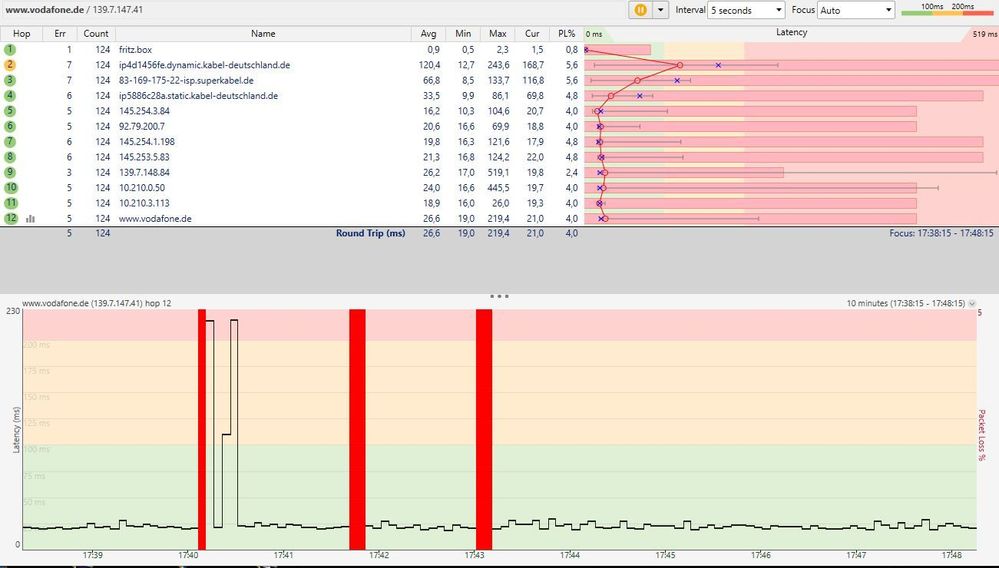
Task: Select hop 11 green circle icon
Action: tap(11, 203)
